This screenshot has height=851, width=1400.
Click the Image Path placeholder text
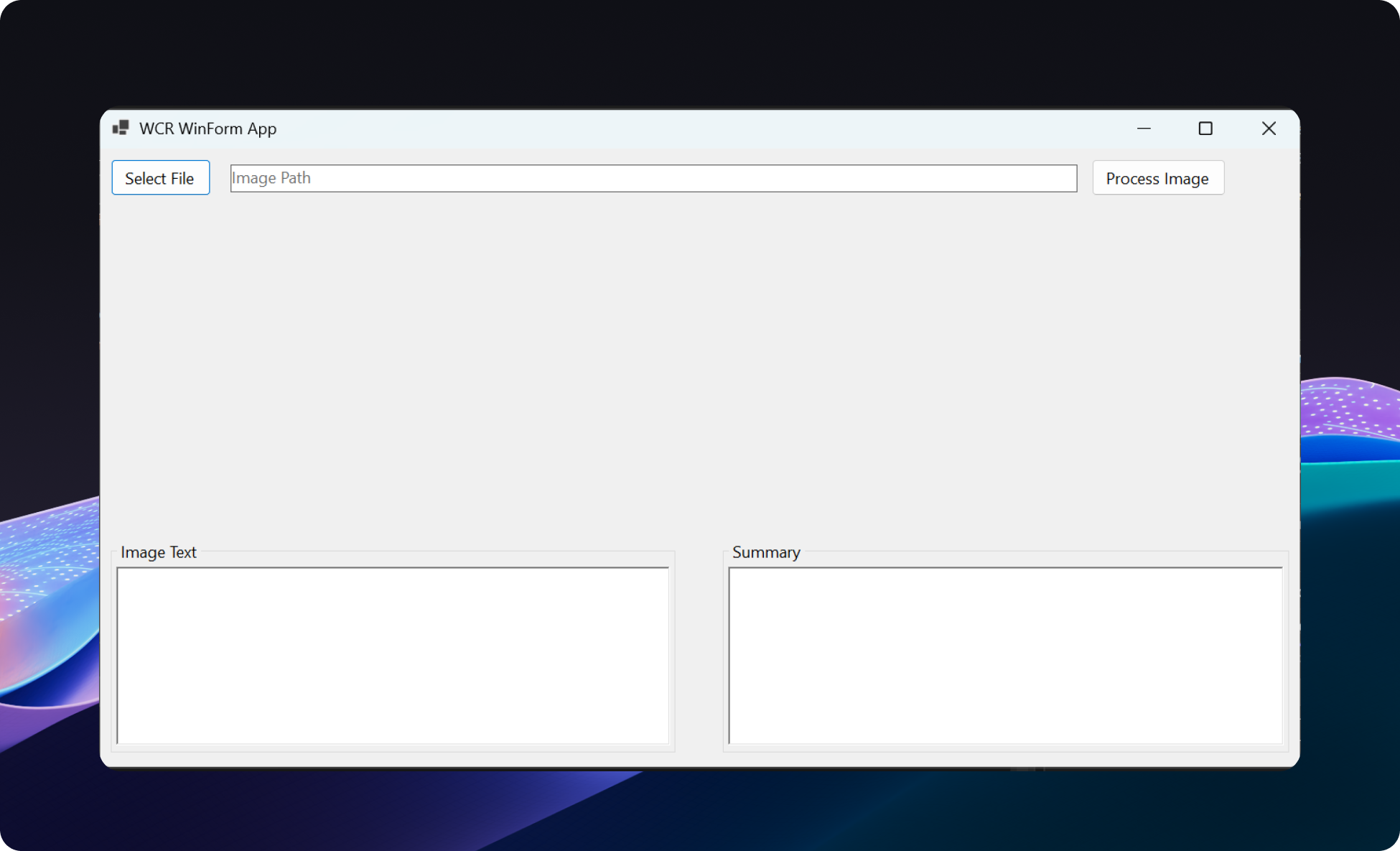tap(271, 178)
